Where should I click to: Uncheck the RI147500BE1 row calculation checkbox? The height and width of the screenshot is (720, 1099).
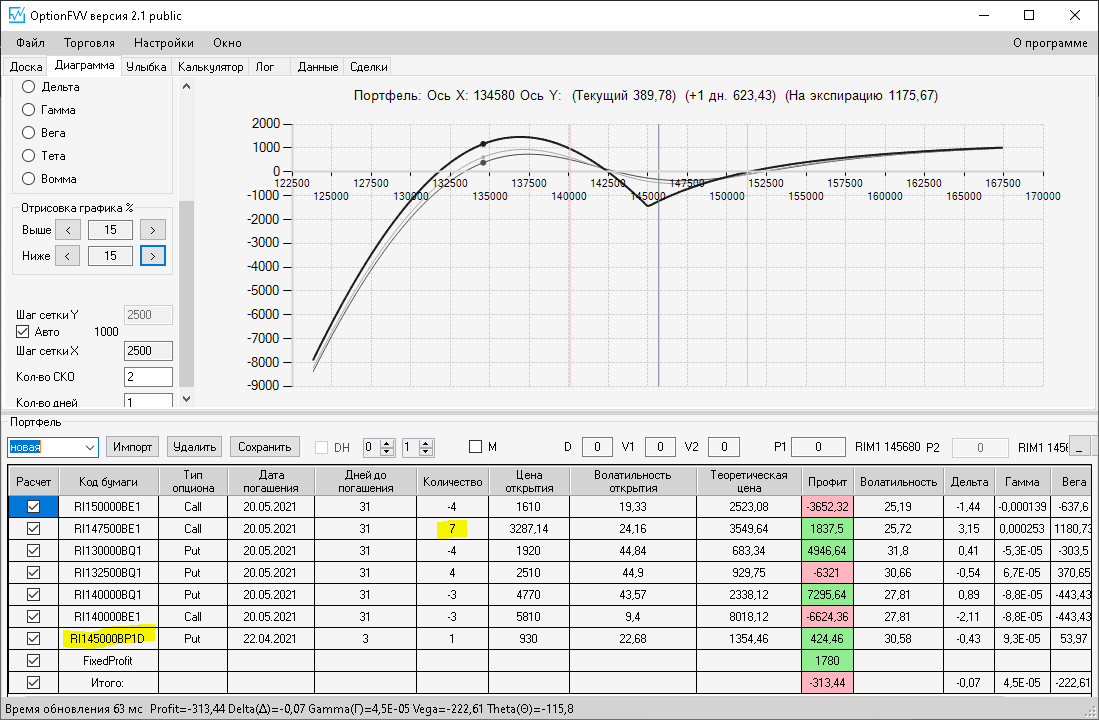tap(33, 529)
